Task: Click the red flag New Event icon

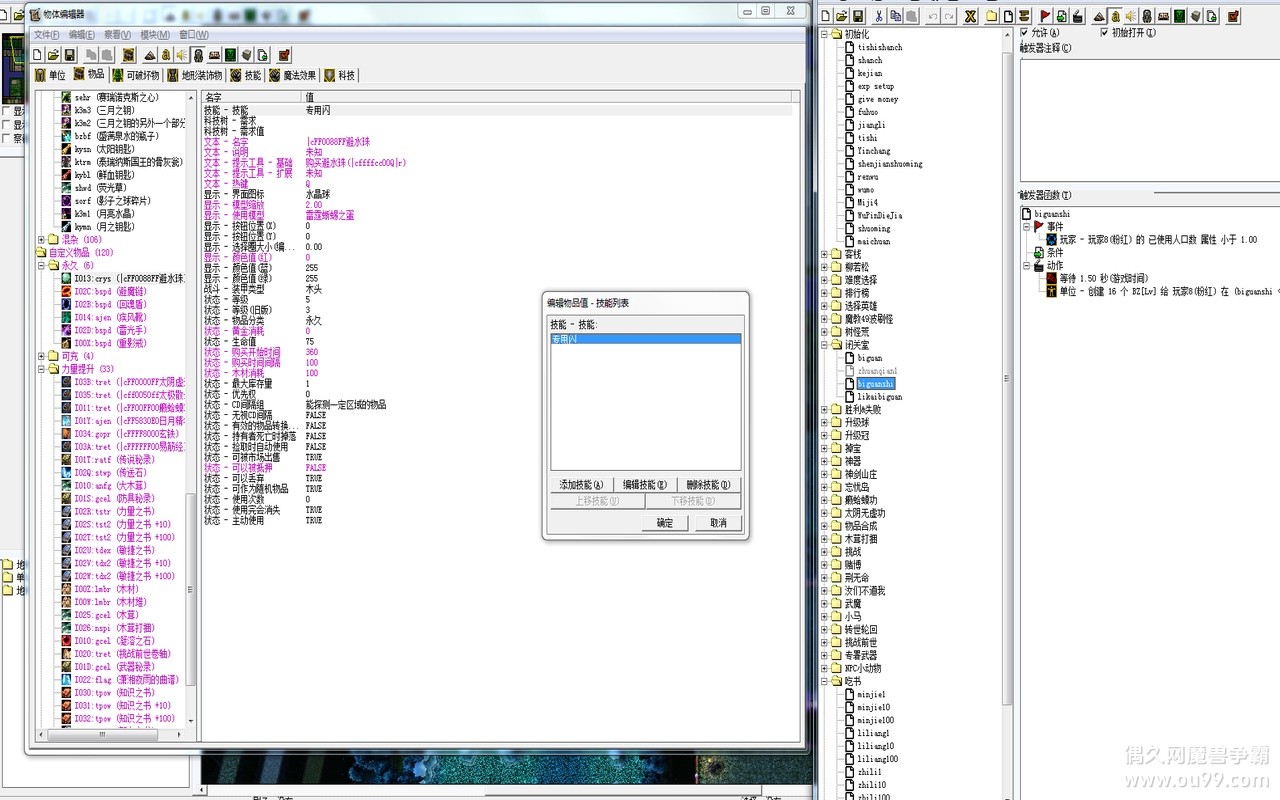Action: [1045, 16]
